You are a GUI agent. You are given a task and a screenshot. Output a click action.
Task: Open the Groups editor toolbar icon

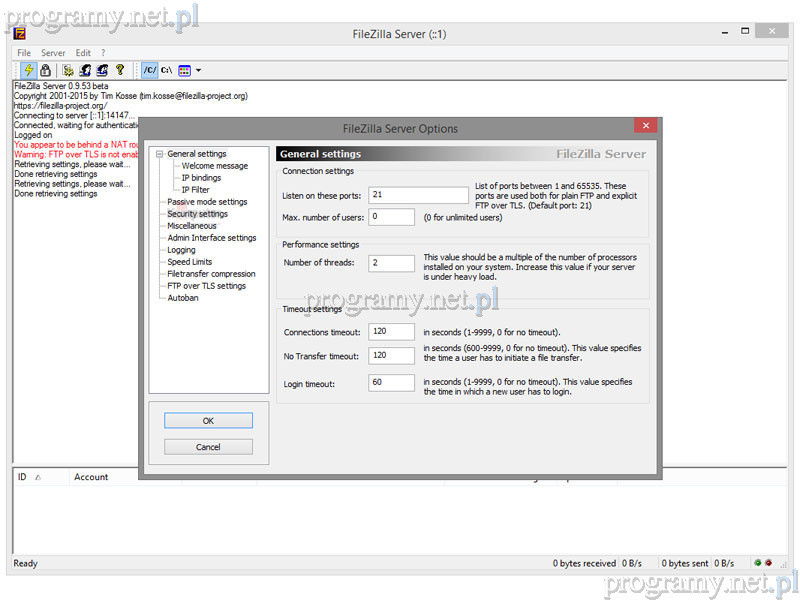102,71
